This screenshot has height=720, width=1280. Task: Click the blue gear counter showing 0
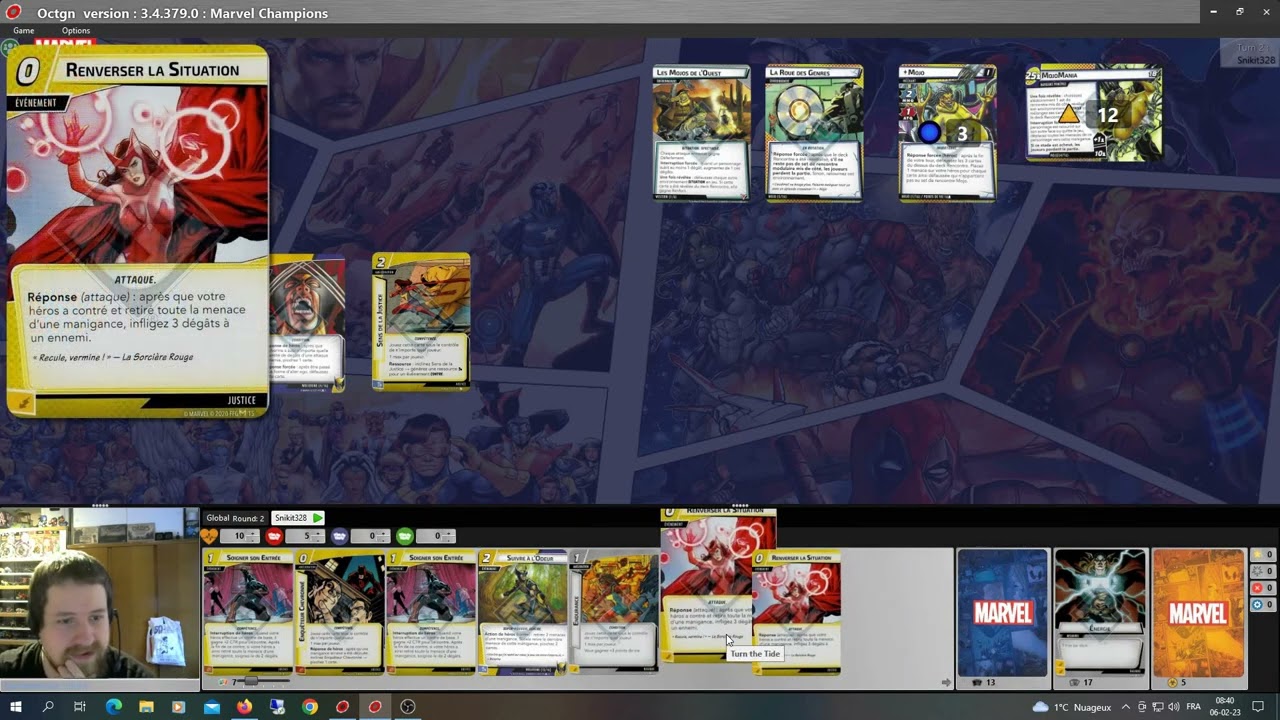1264,604
